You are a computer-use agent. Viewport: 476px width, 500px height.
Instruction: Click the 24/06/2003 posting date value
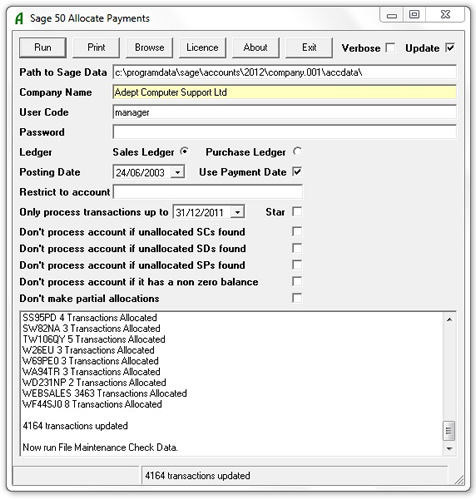140,173
